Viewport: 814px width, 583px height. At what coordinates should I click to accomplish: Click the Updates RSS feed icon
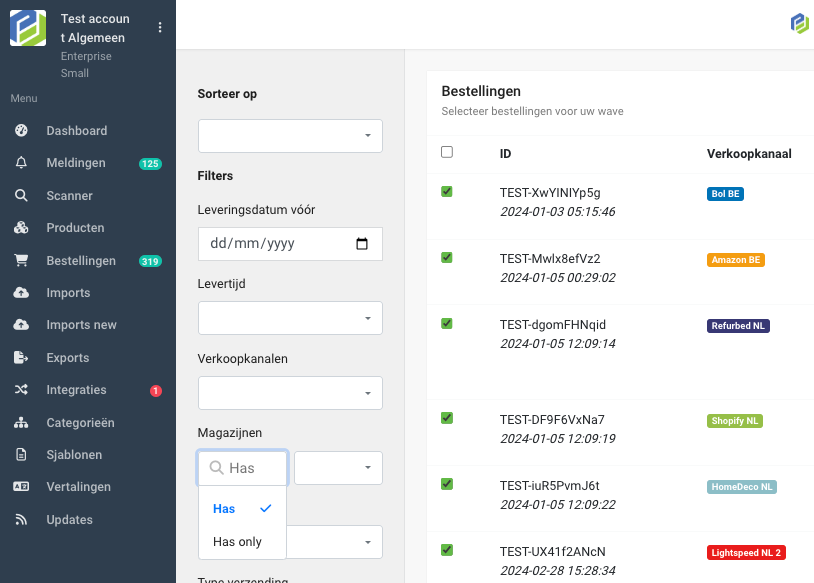[21, 520]
